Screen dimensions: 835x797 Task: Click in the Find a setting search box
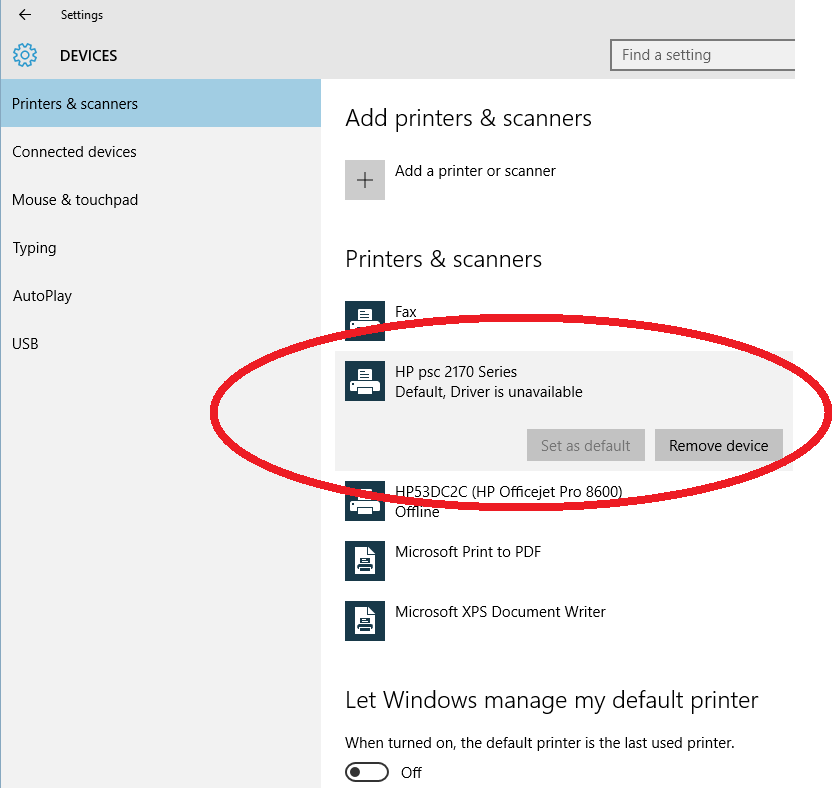[x=702, y=55]
